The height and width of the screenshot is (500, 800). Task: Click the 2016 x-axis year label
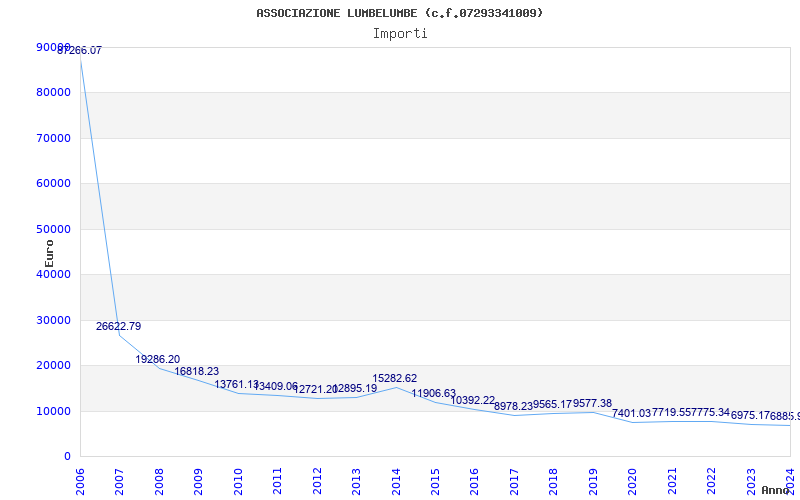(474, 481)
